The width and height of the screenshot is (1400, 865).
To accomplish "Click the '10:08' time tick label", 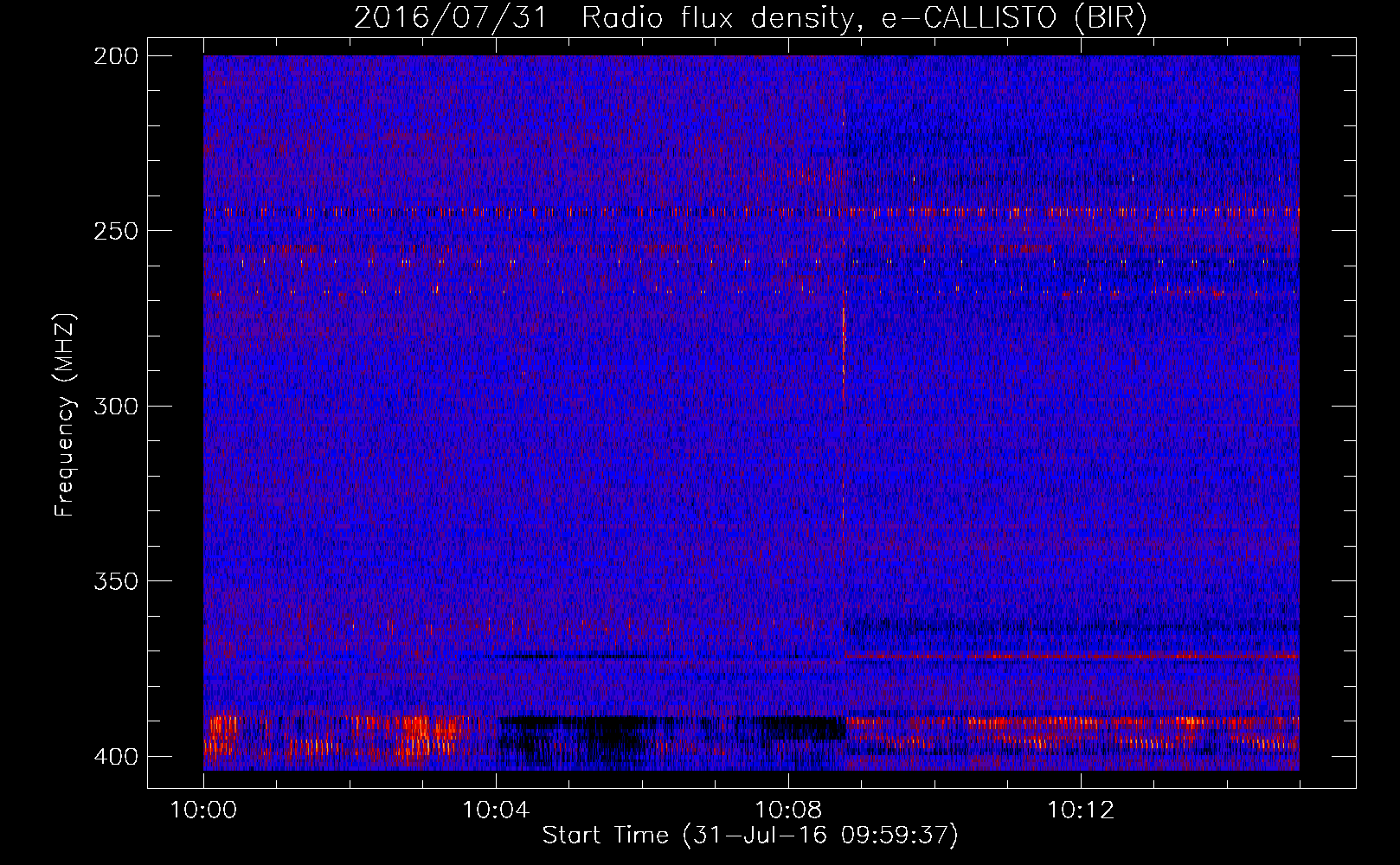I will 788,811.
